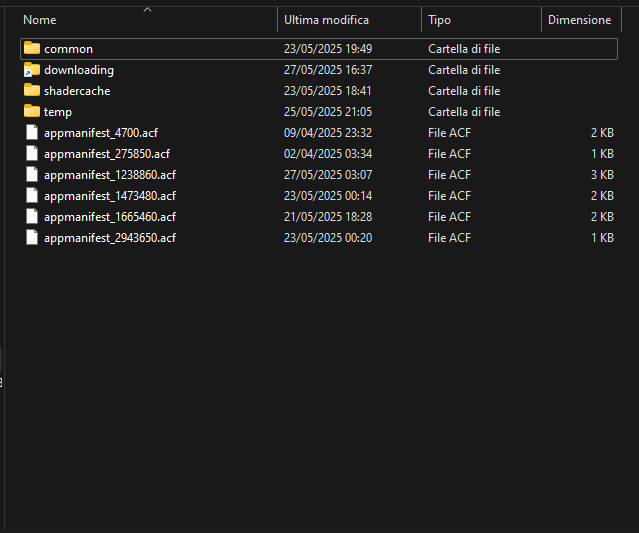Click the shadercache folder icon
This screenshot has width=639, height=533.
point(32,91)
